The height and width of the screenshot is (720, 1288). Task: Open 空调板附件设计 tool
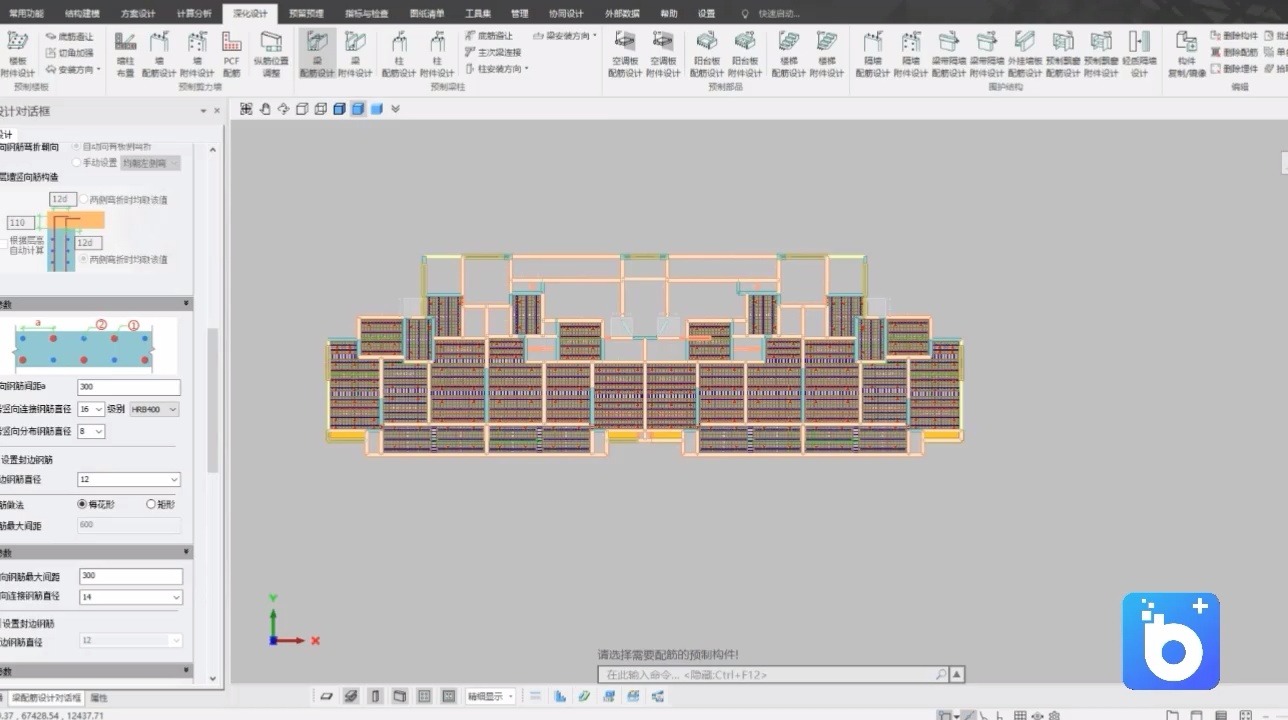(x=663, y=53)
